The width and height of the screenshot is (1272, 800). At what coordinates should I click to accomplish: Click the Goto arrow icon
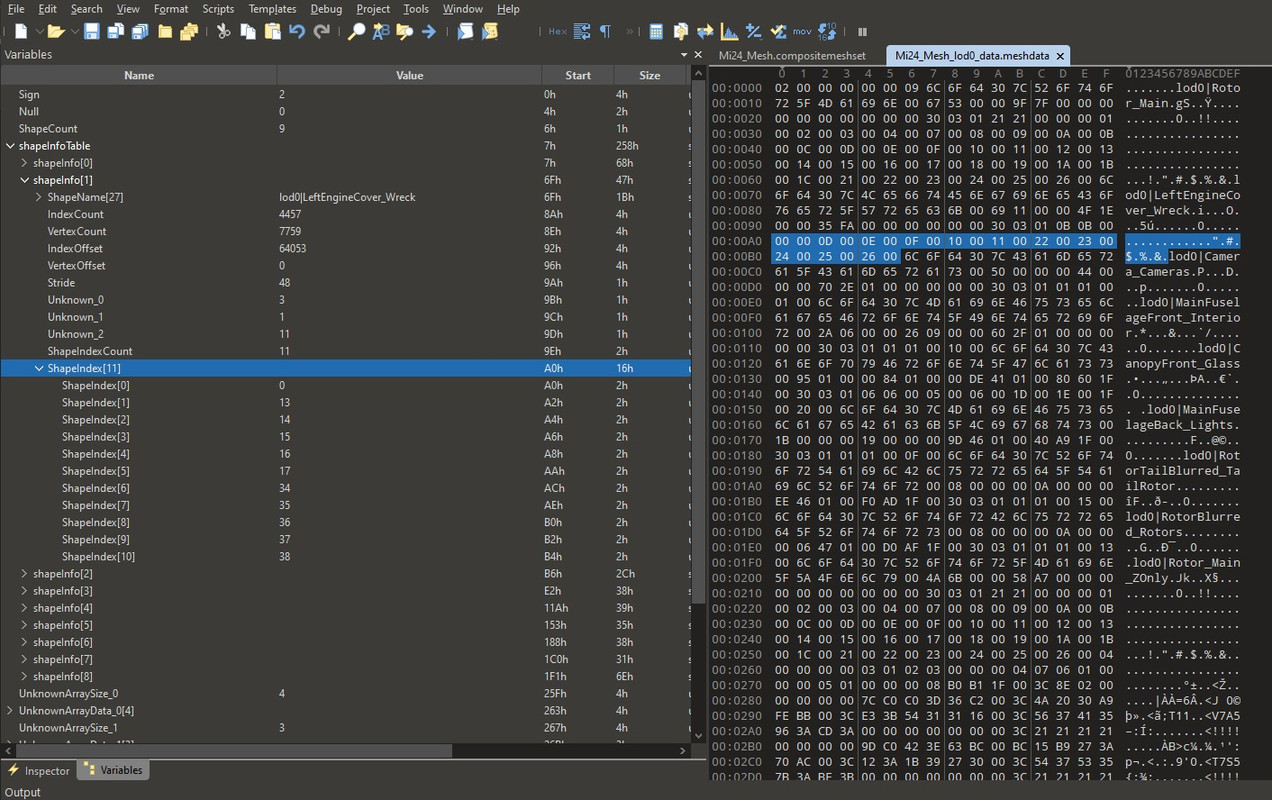429,32
